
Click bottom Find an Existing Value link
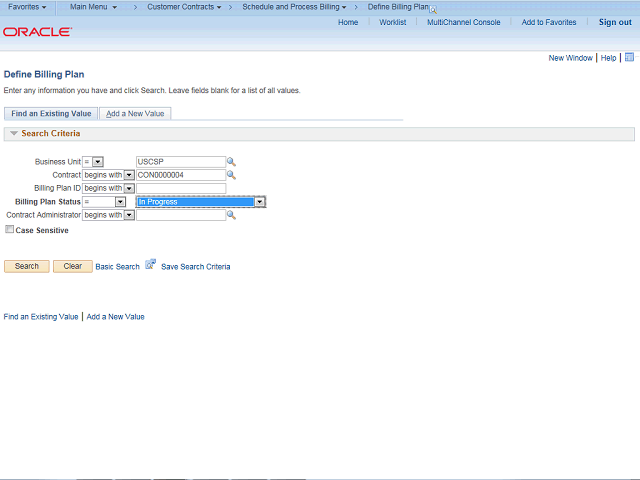pos(41,317)
